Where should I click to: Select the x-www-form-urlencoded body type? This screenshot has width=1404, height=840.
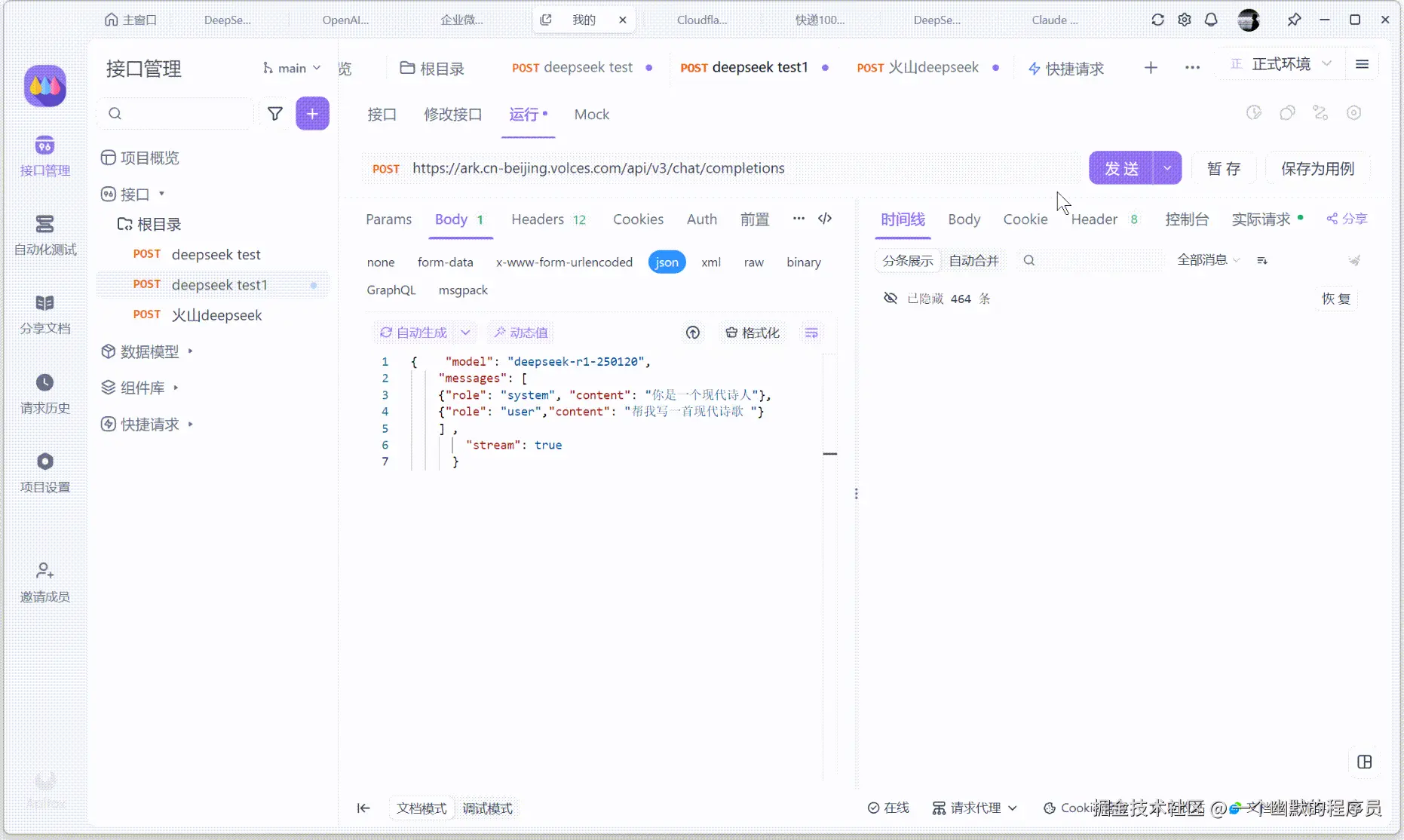(x=564, y=262)
